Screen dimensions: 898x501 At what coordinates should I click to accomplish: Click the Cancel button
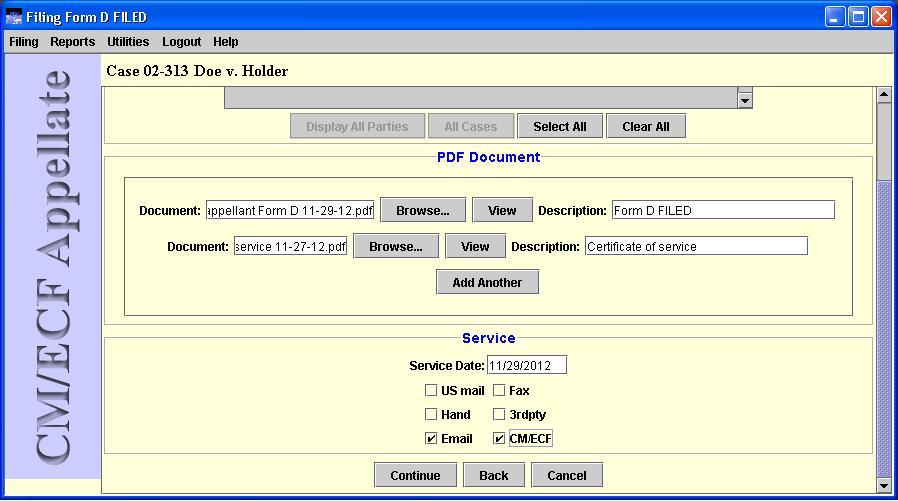[566, 475]
